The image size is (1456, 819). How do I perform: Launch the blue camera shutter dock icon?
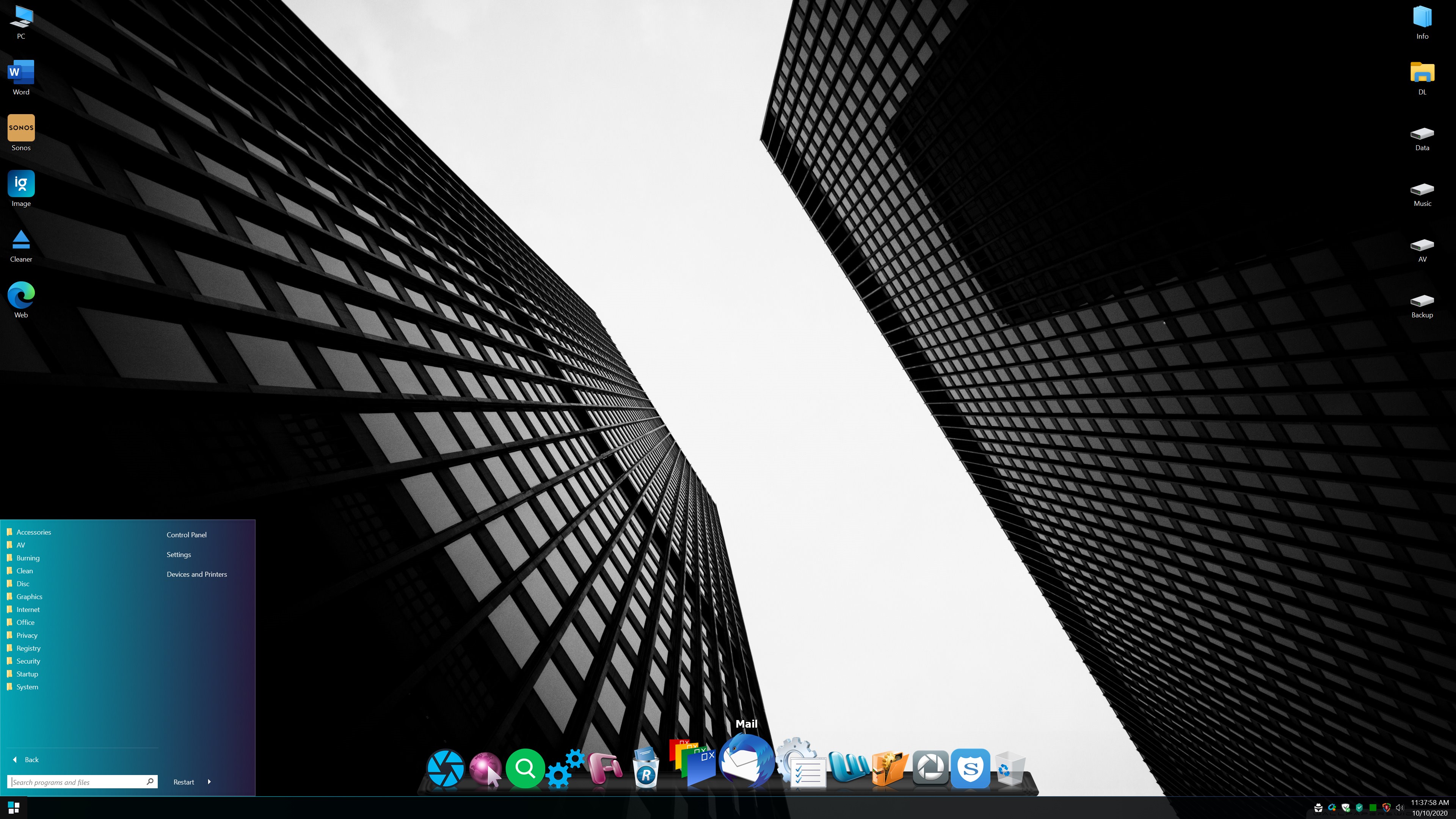446,768
